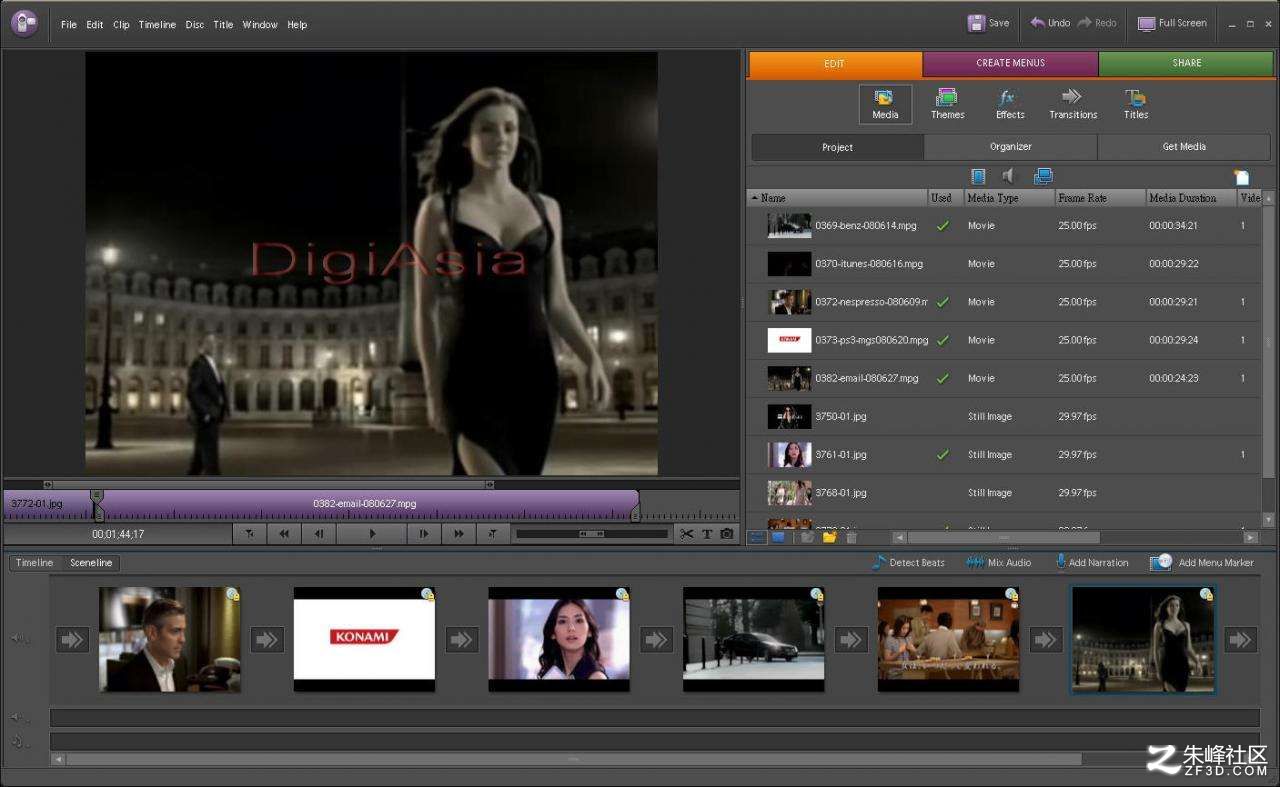Click the Premiere Elements app logo

(x=24, y=23)
